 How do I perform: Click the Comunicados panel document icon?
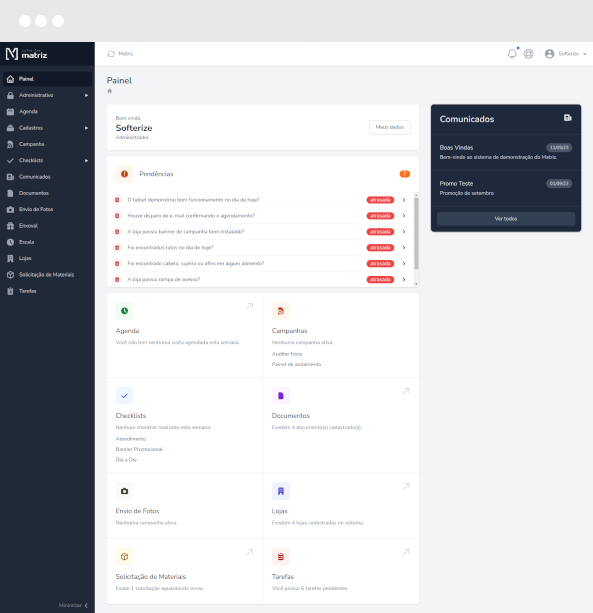568,118
